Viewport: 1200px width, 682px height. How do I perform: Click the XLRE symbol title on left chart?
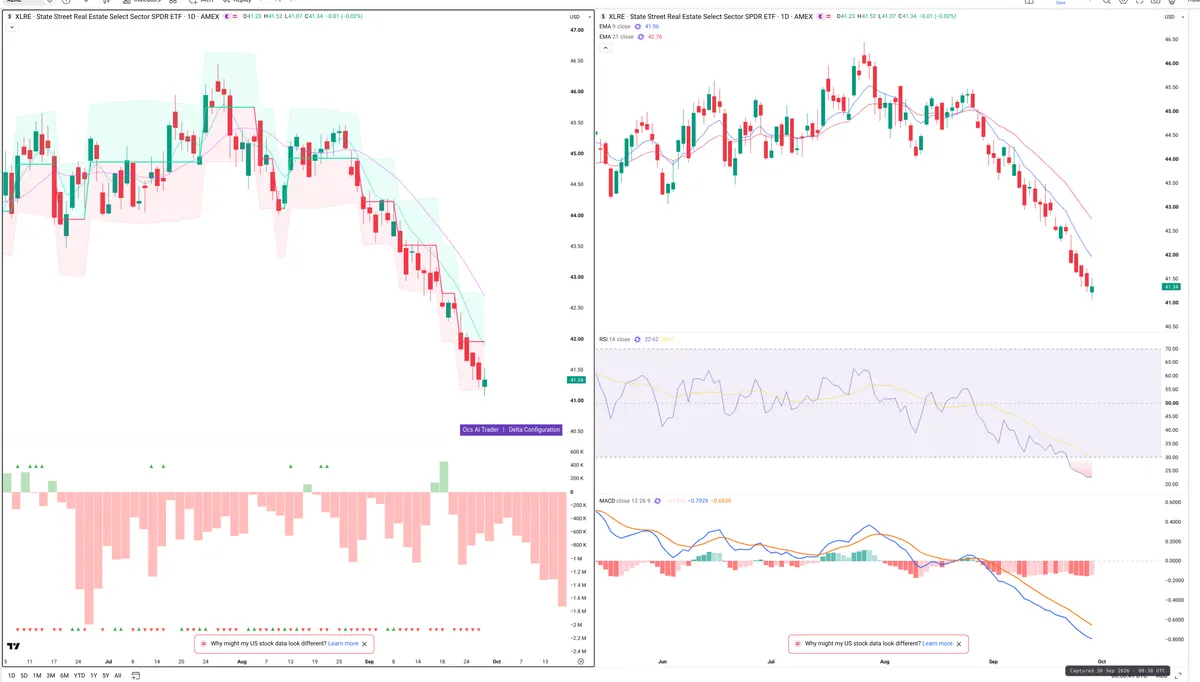tap(115, 17)
